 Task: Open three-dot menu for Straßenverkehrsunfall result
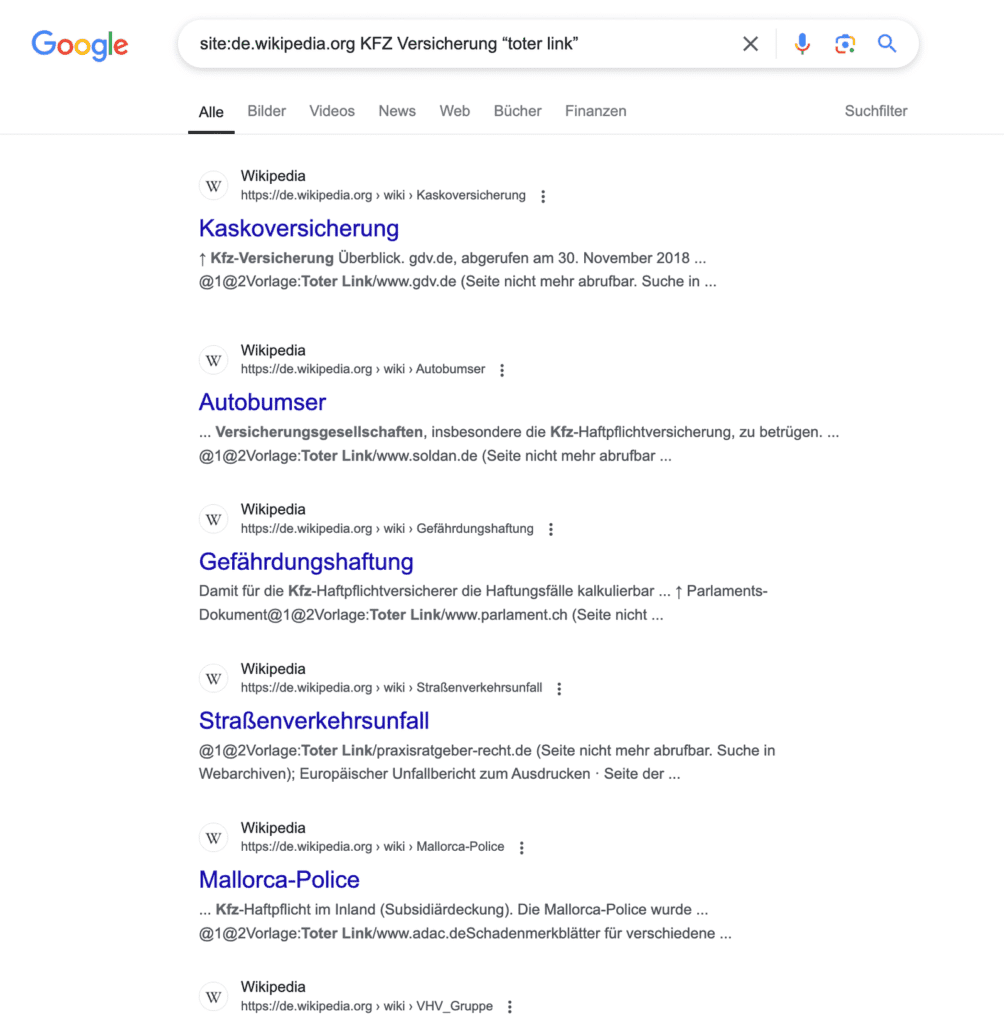(x=559, y=688)
